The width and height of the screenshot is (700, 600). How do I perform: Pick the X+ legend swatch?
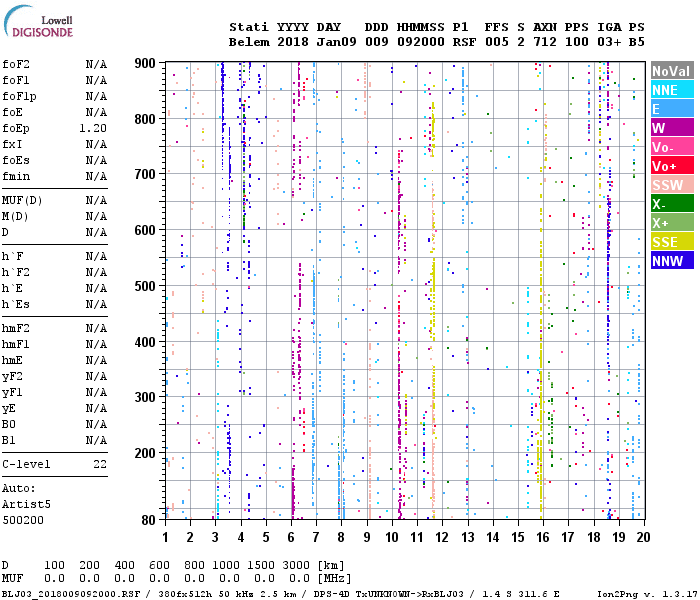point(672,222)
